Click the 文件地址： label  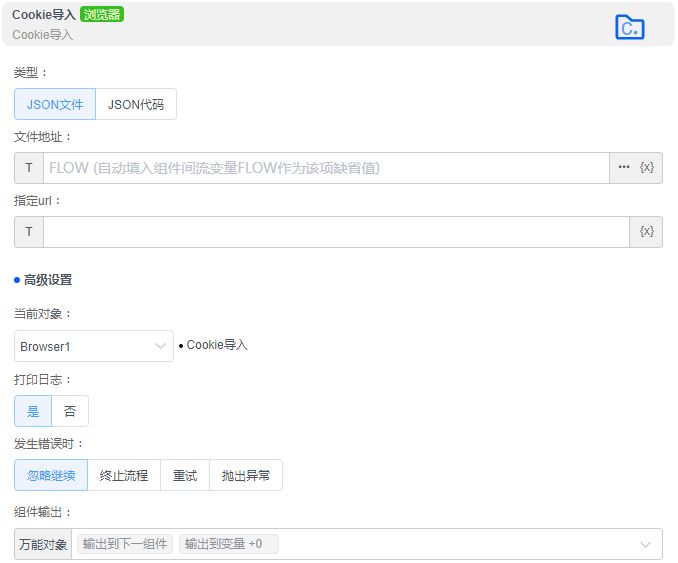click(42, 137)
